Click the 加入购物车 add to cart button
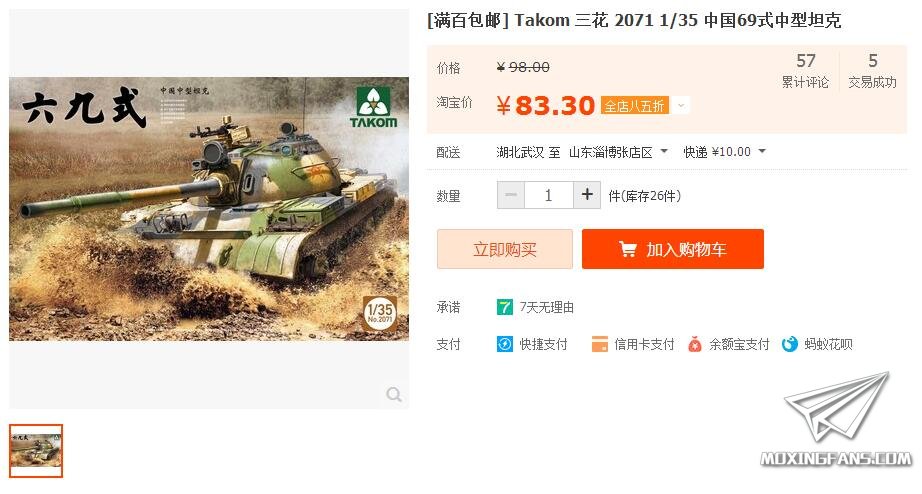The height and width of the screenshot is (494, 922). click(x=673, y=249)
